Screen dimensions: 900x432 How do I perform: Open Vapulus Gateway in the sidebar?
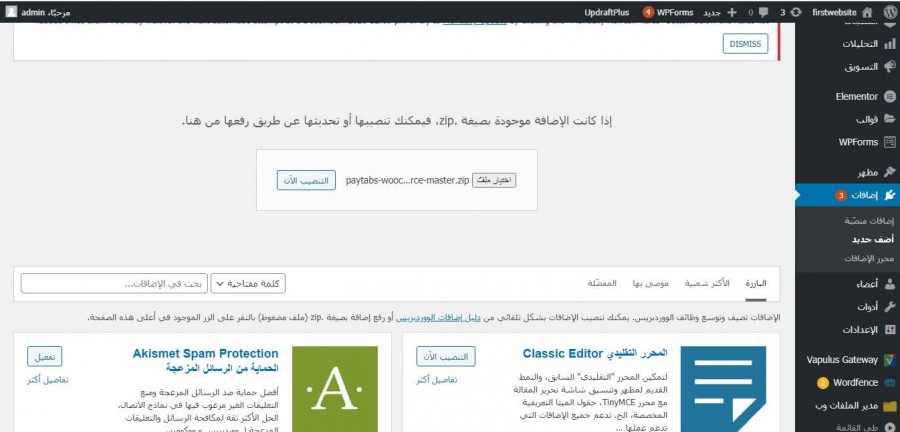[x=850, y=358]
